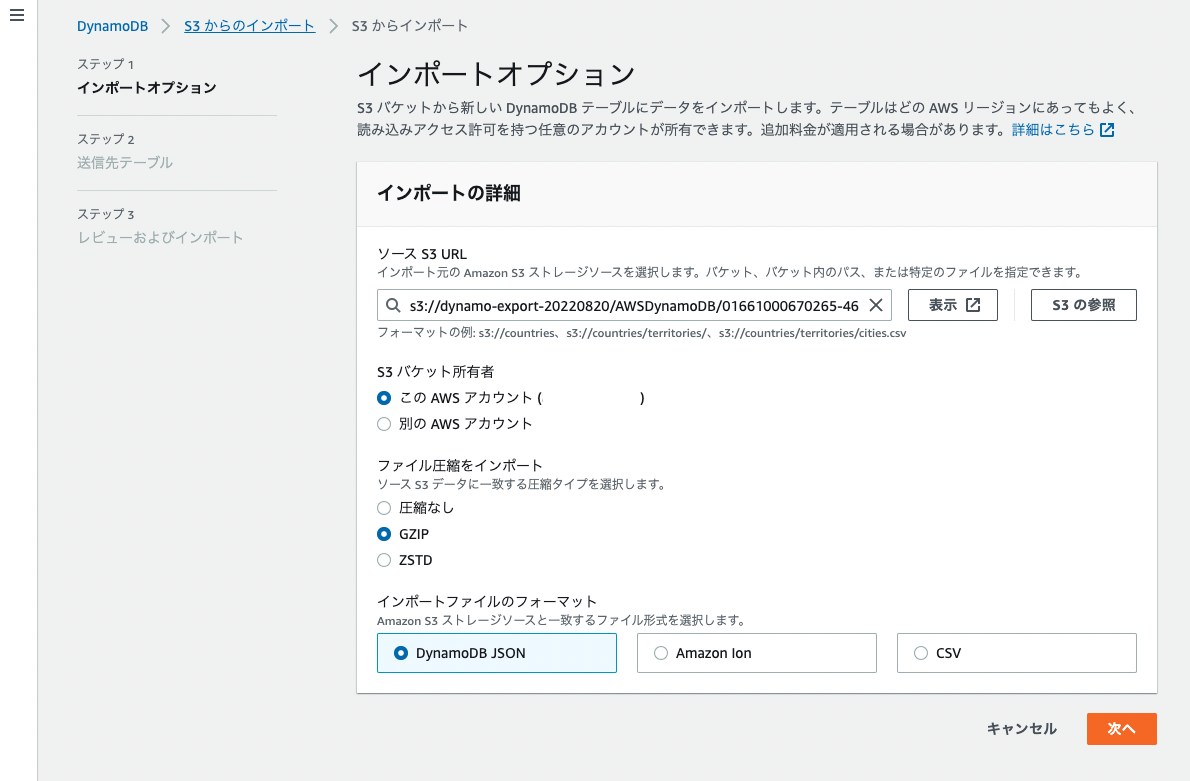Select the 圧縮なし compression option
Viewport: 1190px width, 781px height.
pos(383,508)
